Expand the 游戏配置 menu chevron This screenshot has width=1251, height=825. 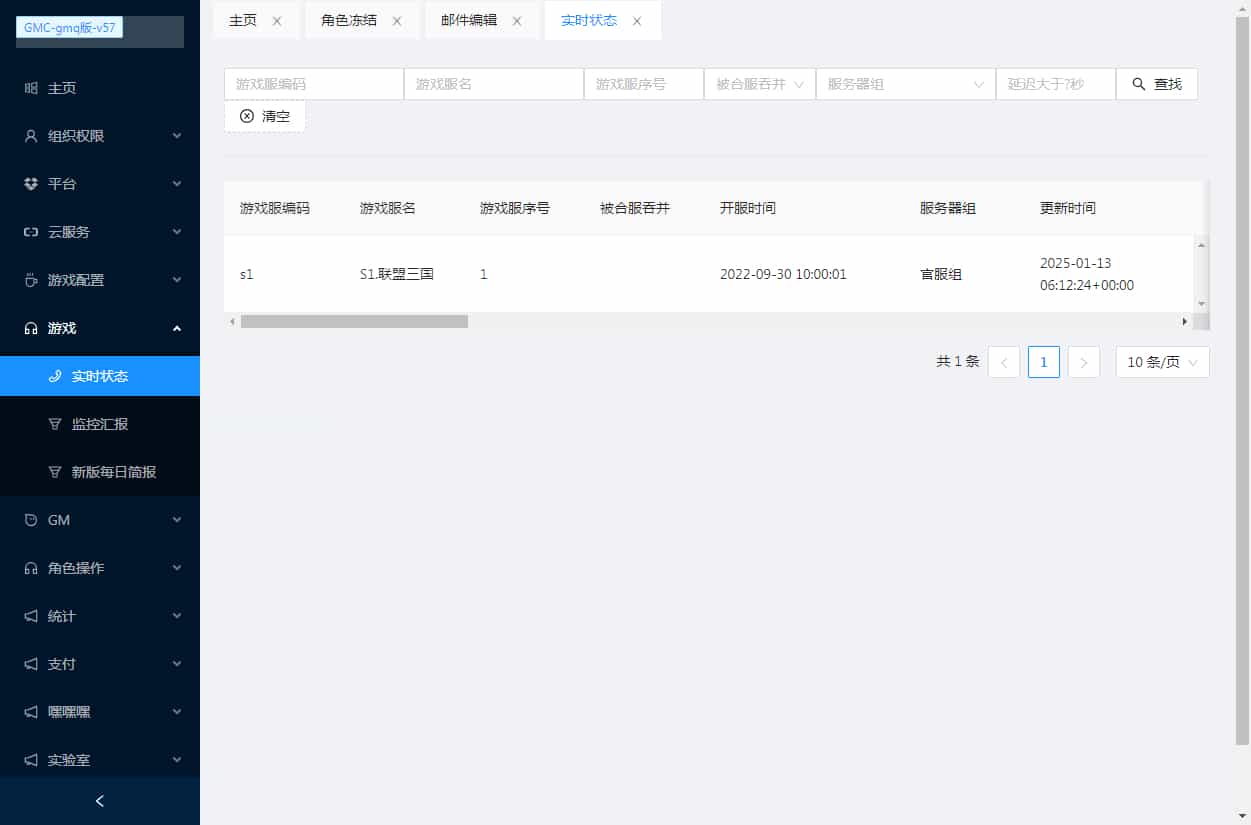[x=177, y=280]
